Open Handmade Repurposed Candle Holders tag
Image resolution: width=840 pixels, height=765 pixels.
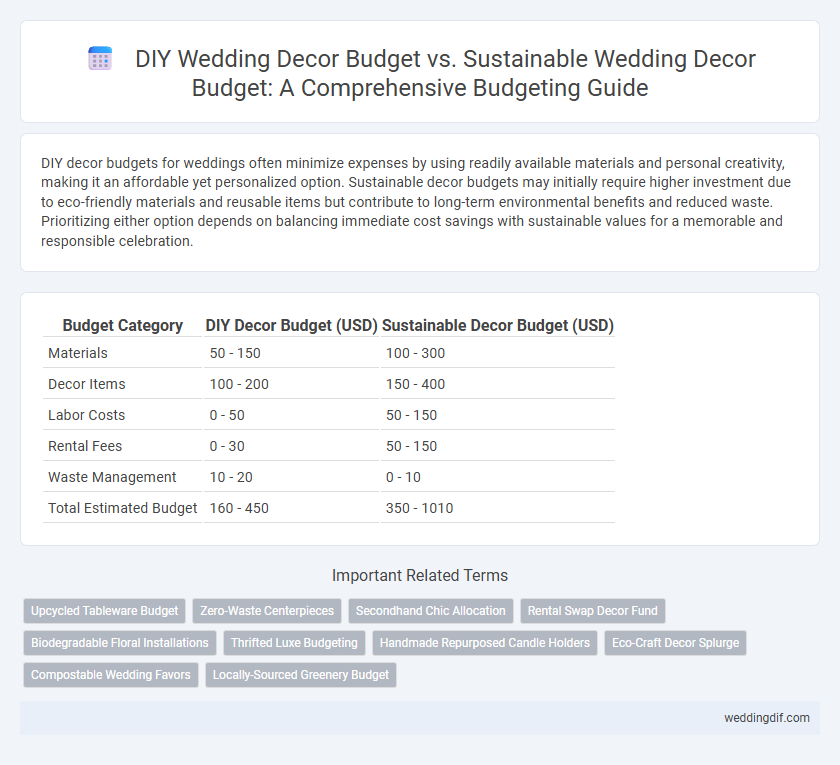[485, 643]
